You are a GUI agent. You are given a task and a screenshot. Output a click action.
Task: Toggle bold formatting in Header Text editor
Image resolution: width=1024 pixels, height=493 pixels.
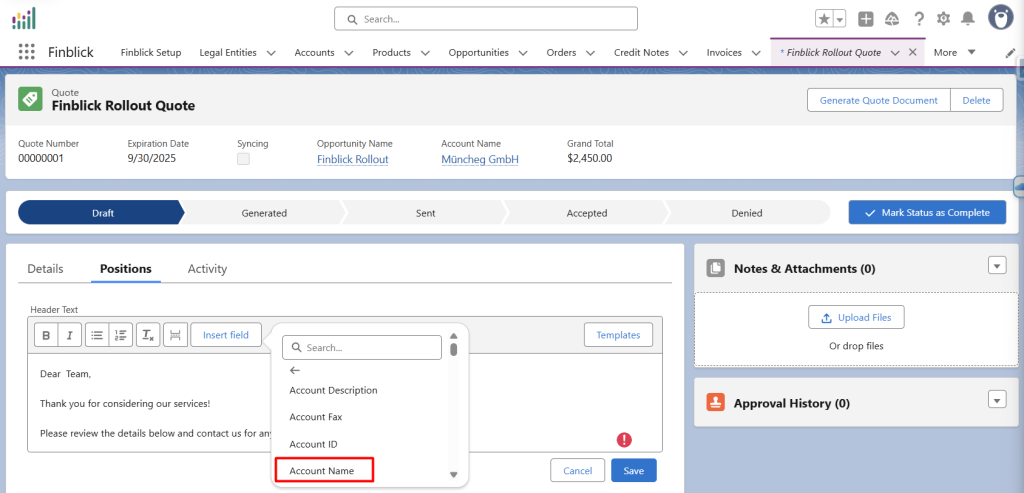(46, 335)
